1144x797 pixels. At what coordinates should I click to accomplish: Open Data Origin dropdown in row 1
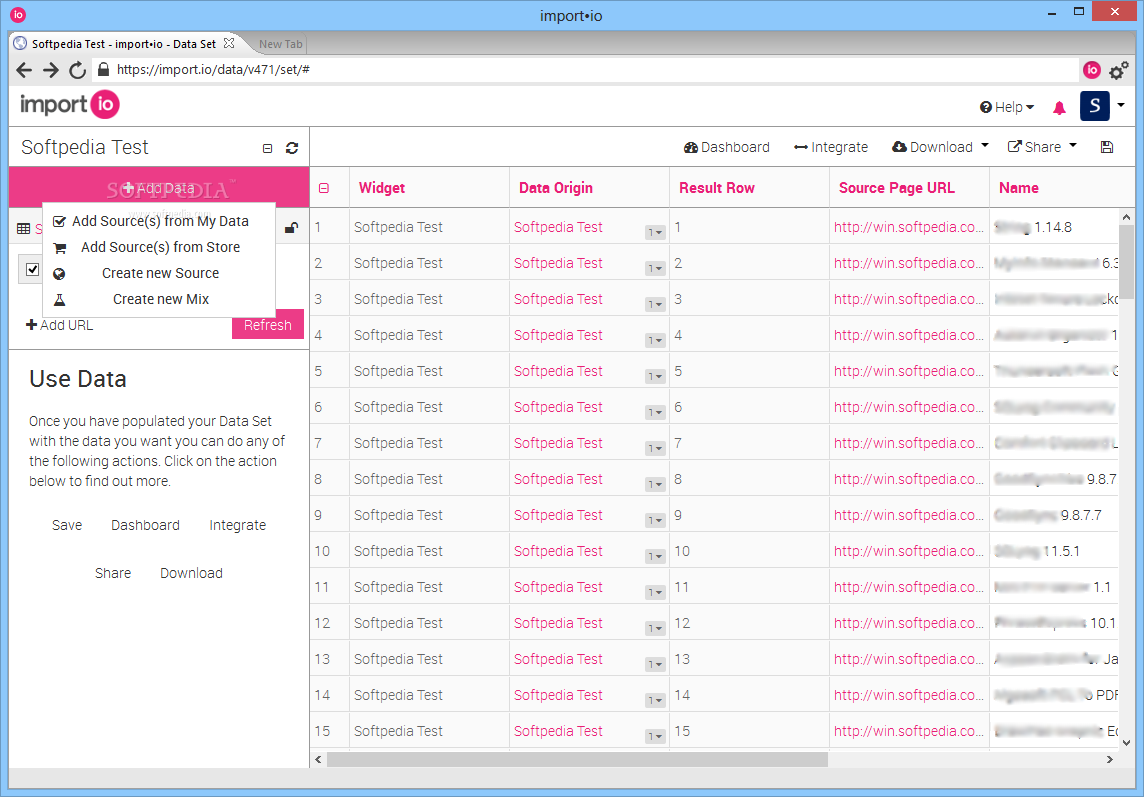click(x=655, y=233)
